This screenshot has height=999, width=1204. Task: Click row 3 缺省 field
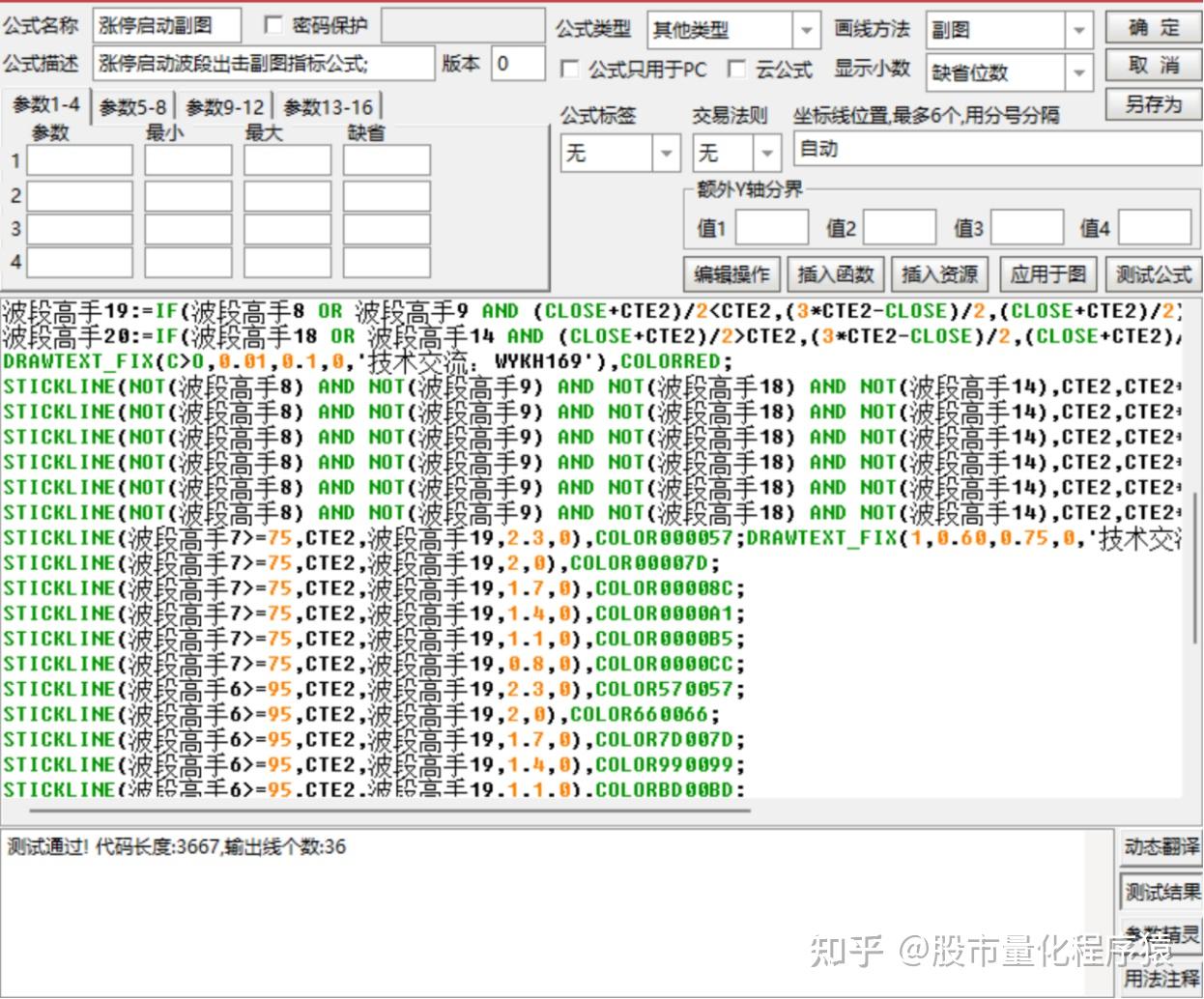coord(387,230)
